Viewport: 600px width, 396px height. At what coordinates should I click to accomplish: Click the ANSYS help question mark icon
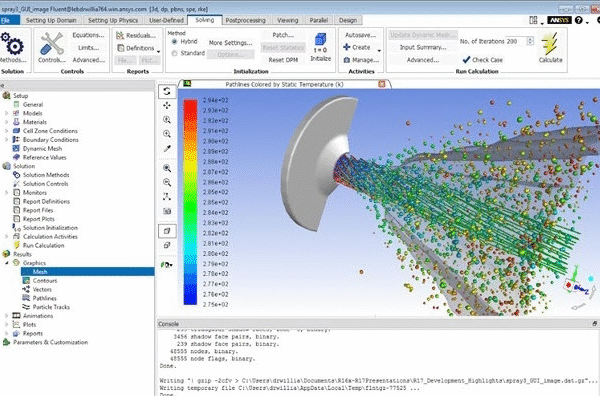coord(579,20)
